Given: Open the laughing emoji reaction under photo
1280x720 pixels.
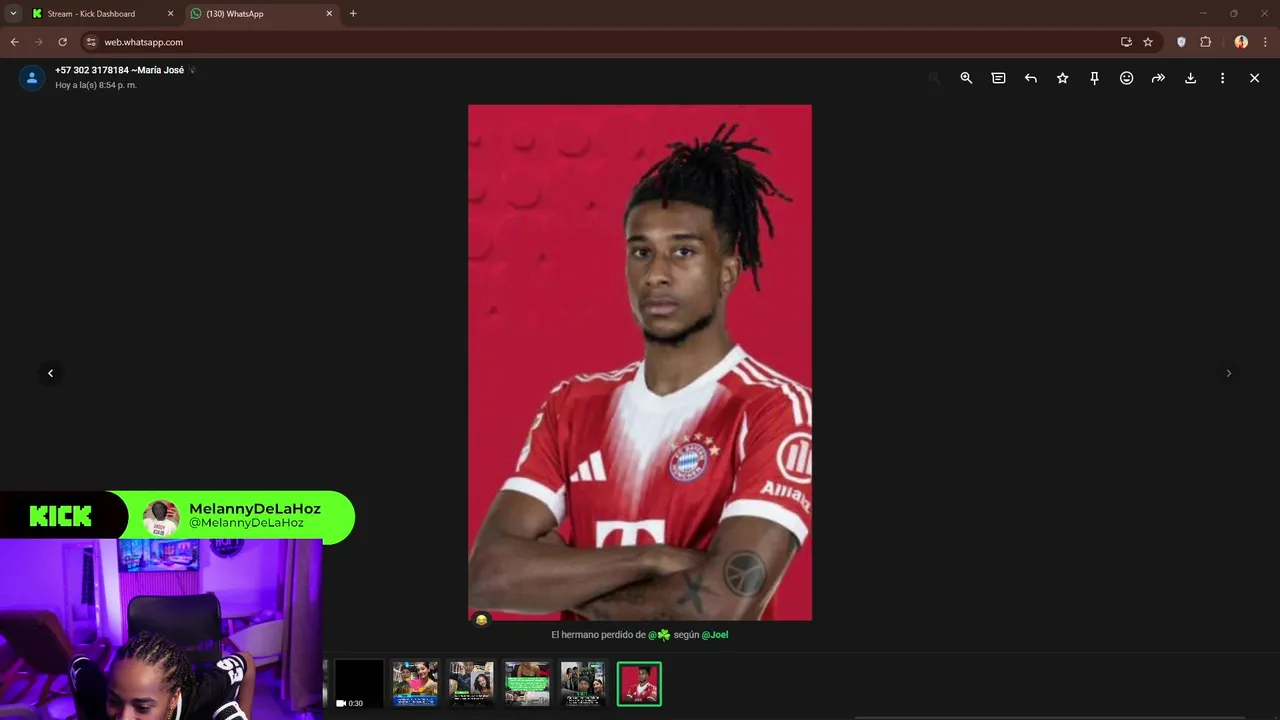Looking at the screenshot, I should pos(481,620).
